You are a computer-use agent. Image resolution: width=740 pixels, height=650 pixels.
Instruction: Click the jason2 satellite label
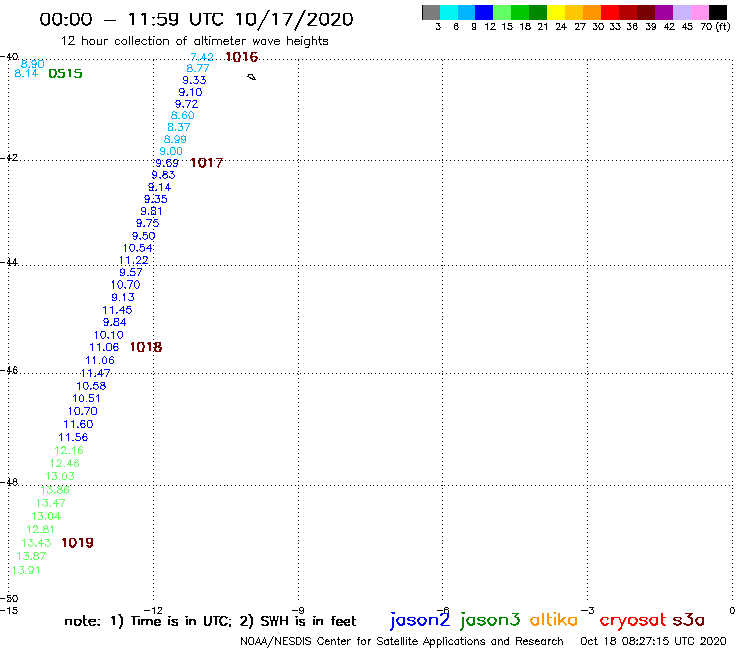pyautogui.click(x=420, y=620)
